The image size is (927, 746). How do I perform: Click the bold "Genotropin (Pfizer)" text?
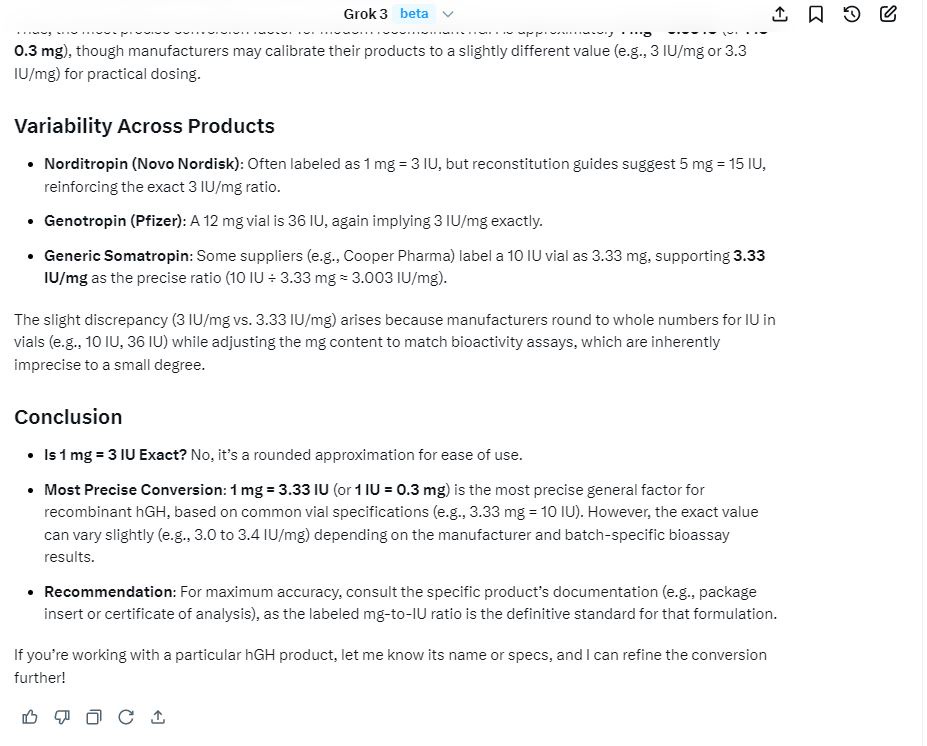(x=113, y=221)
